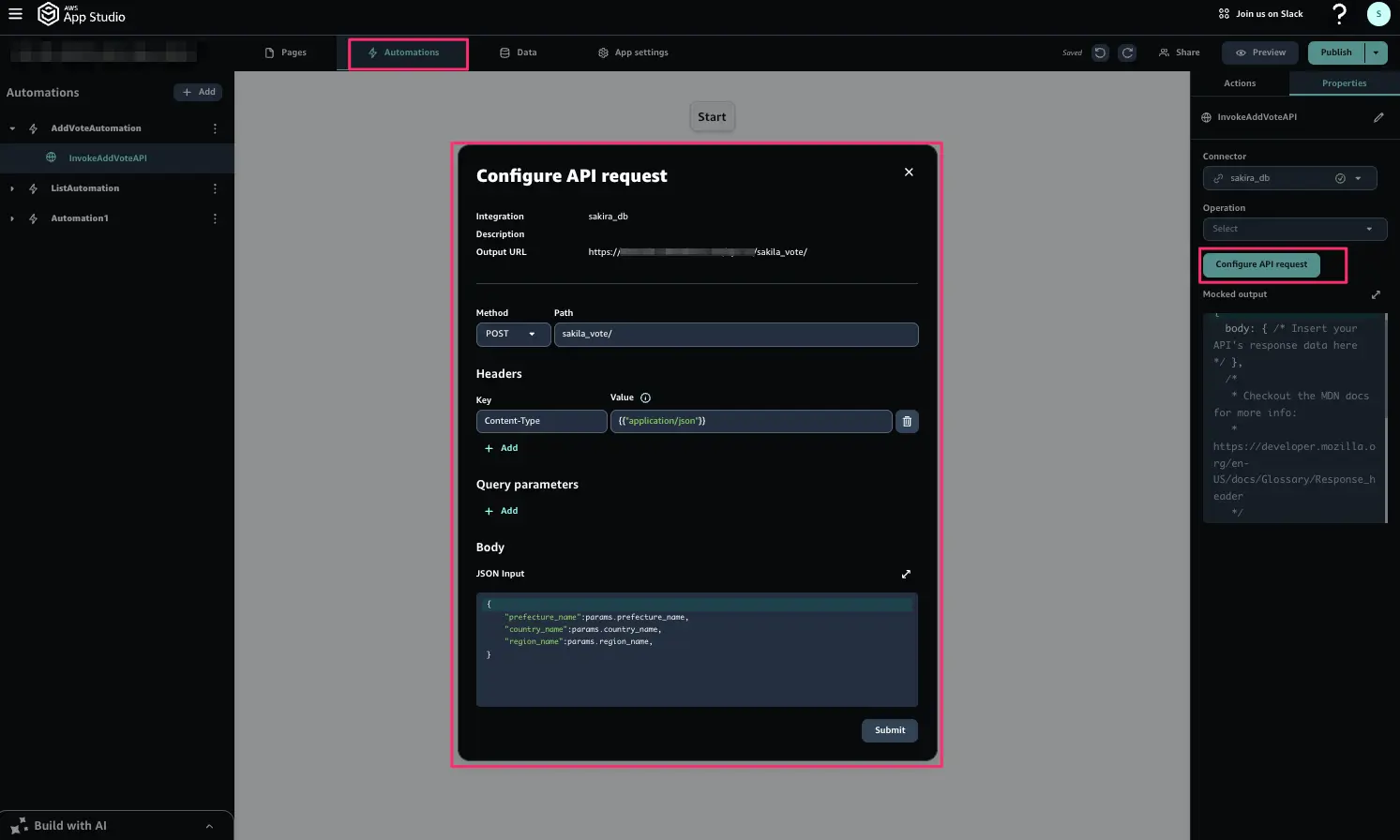Expand the JSON Input body editor
This screenshot has height=840, width=1400.
pos(906,574)
